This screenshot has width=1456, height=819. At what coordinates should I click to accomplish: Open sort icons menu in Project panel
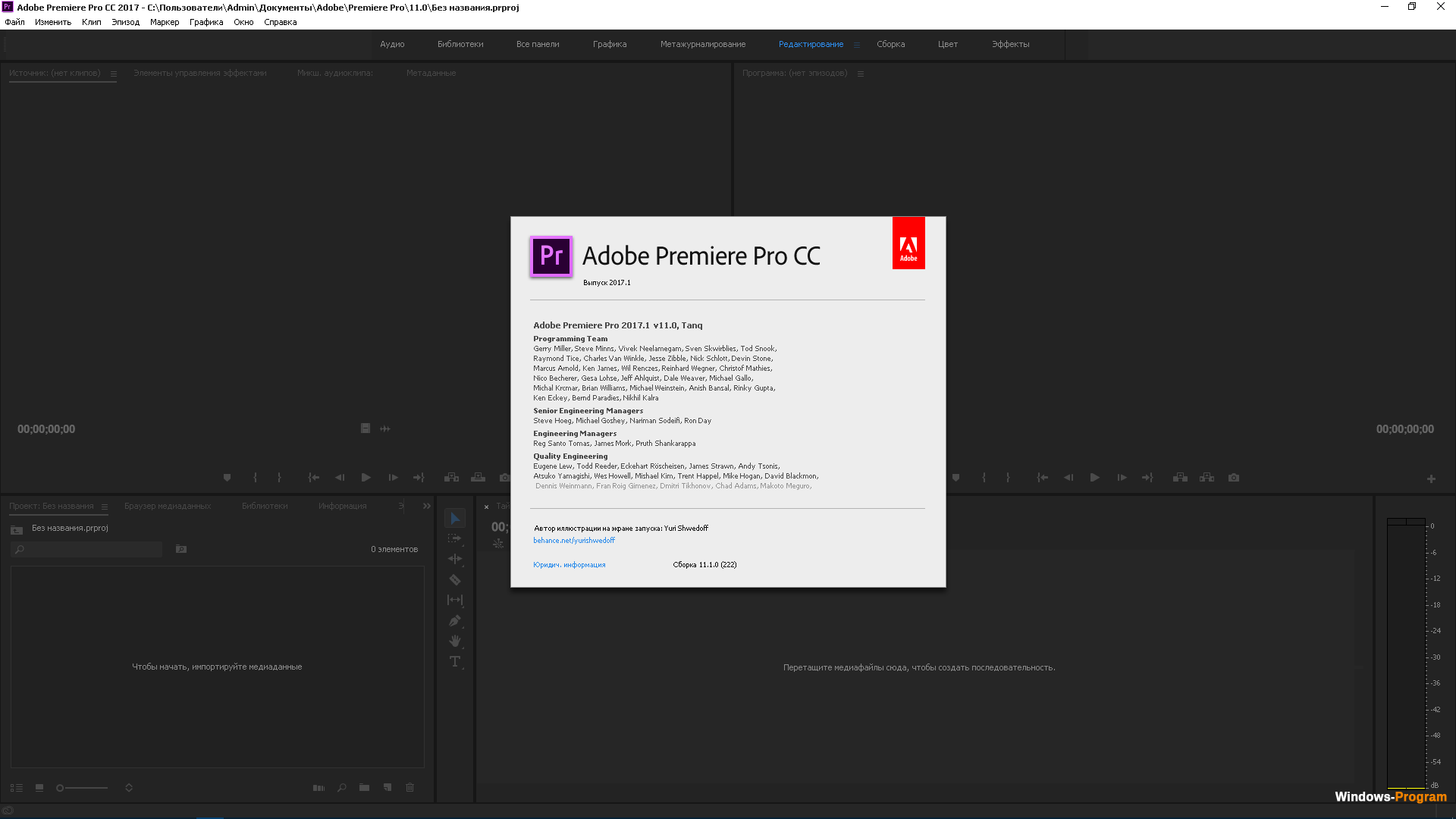[129, 788]
